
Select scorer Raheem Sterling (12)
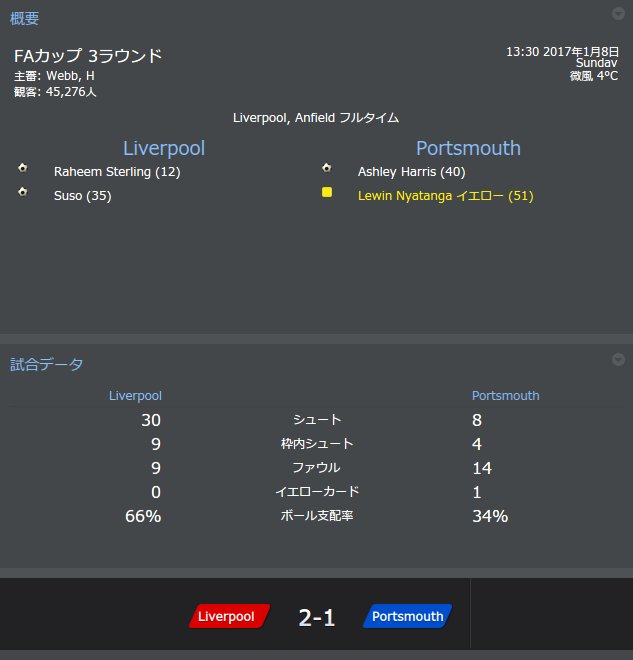tap(117, 172)
